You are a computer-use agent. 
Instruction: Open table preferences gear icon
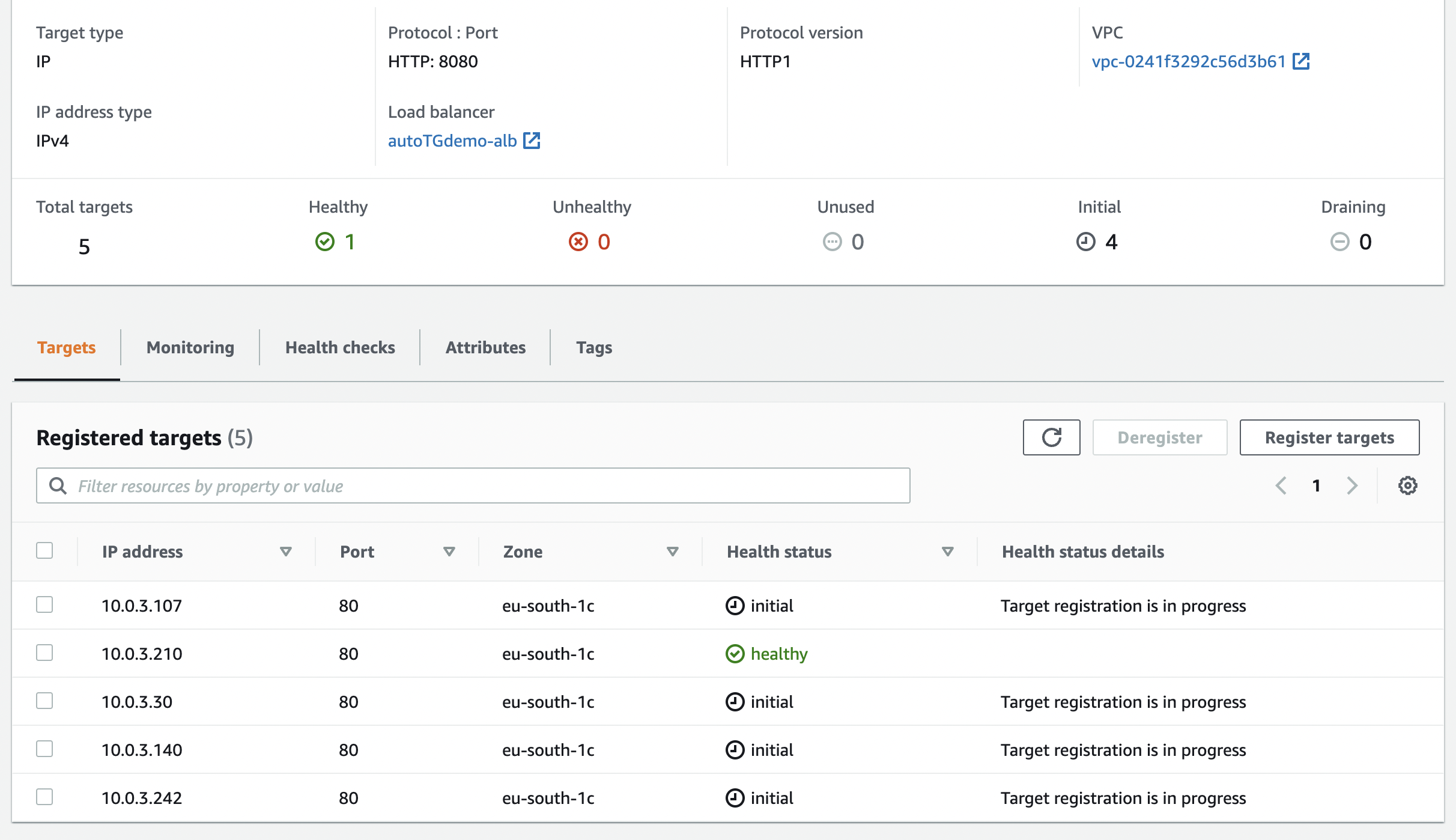click(1407, 485)
